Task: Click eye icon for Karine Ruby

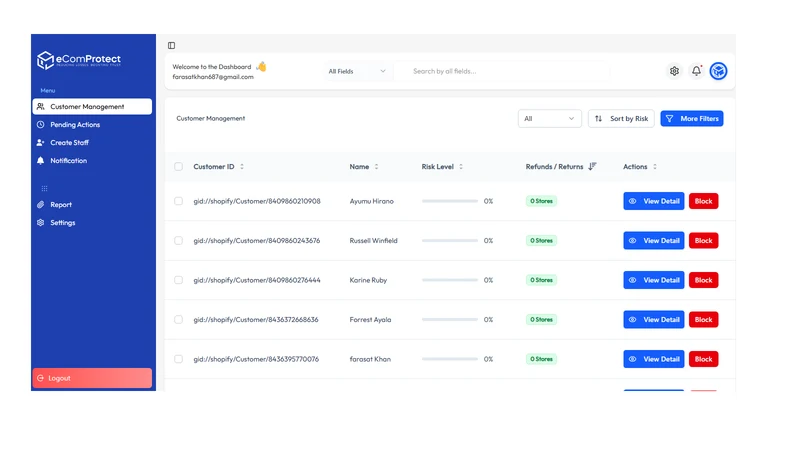Action: (633, 280)
